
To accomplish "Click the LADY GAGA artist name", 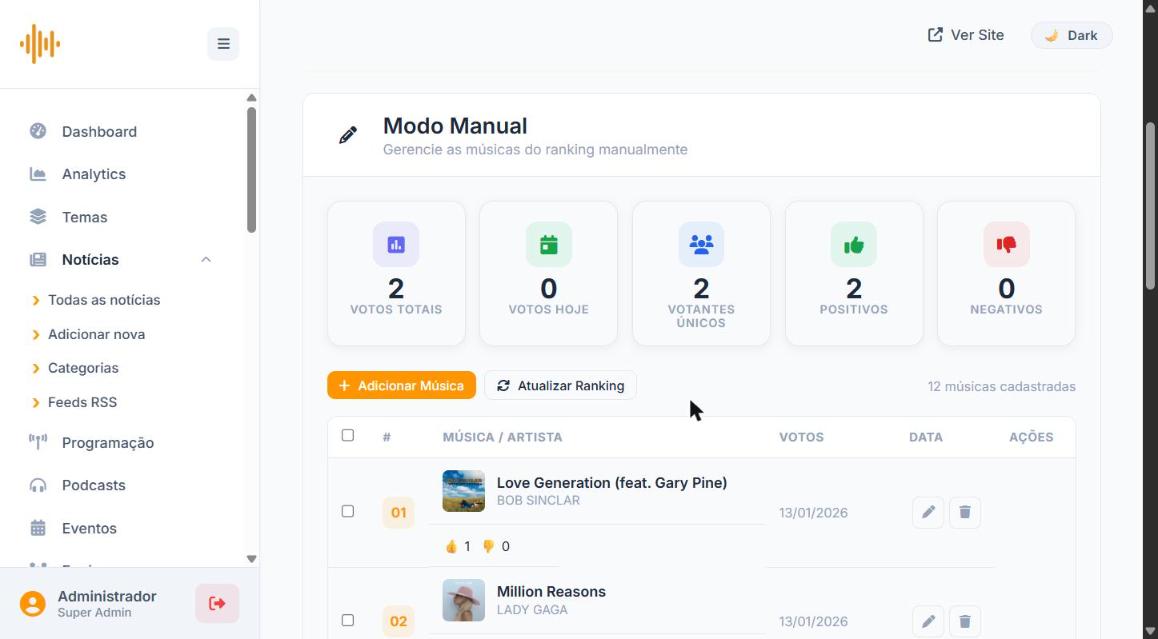I will 532,610.
